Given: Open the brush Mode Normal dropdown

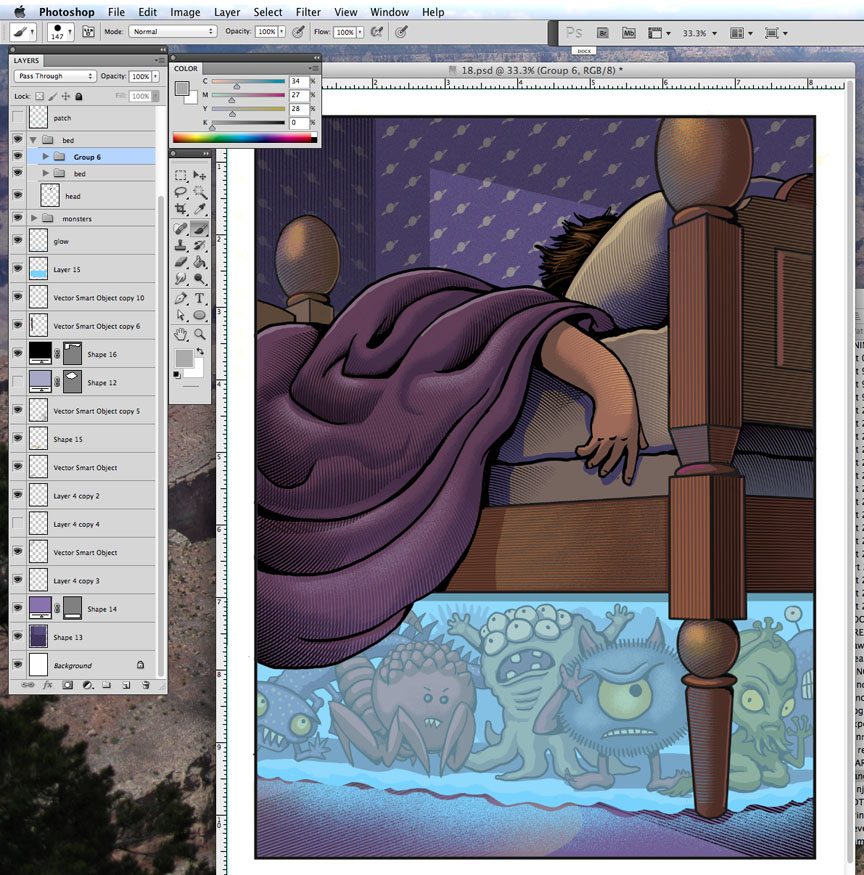Looking at the screenshot, I should (172, 32).
